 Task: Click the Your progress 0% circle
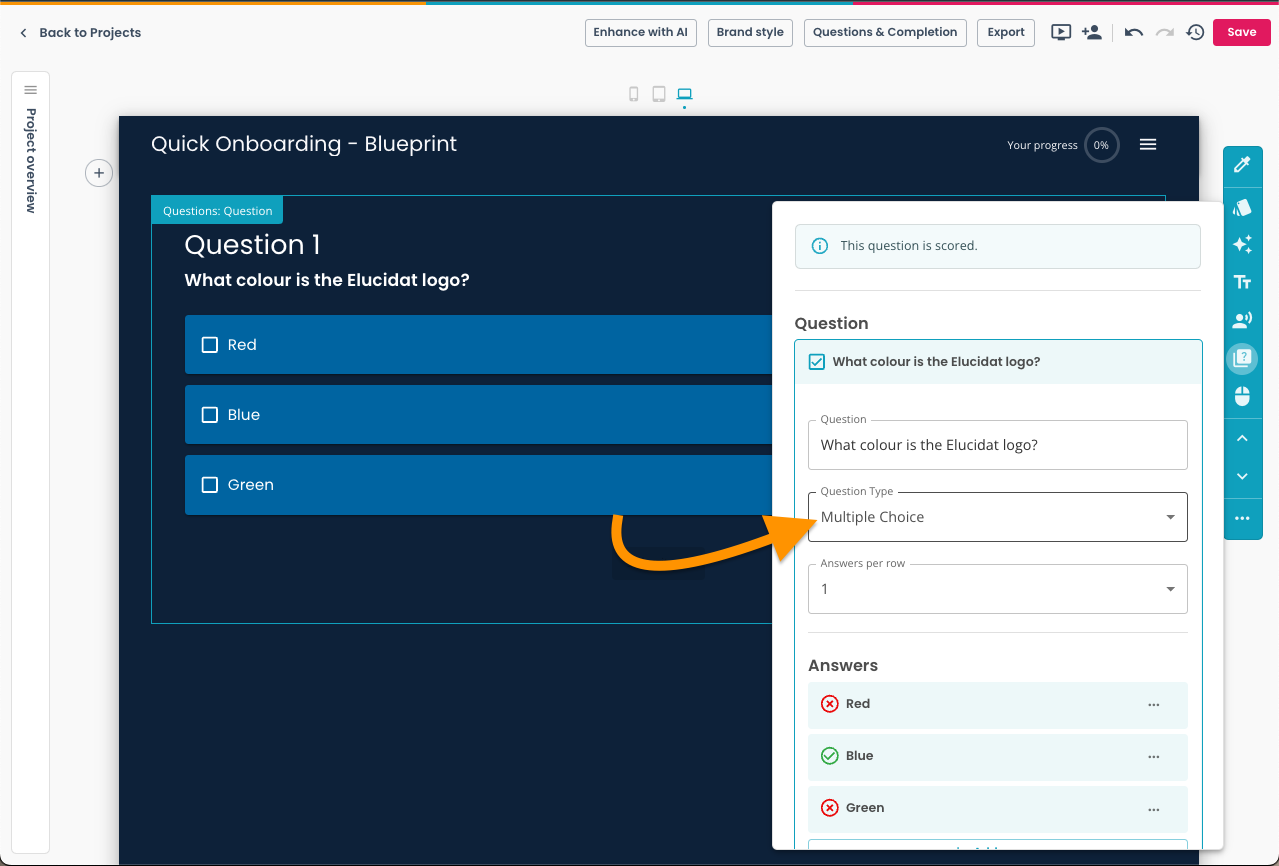(x=1101, y=145)
